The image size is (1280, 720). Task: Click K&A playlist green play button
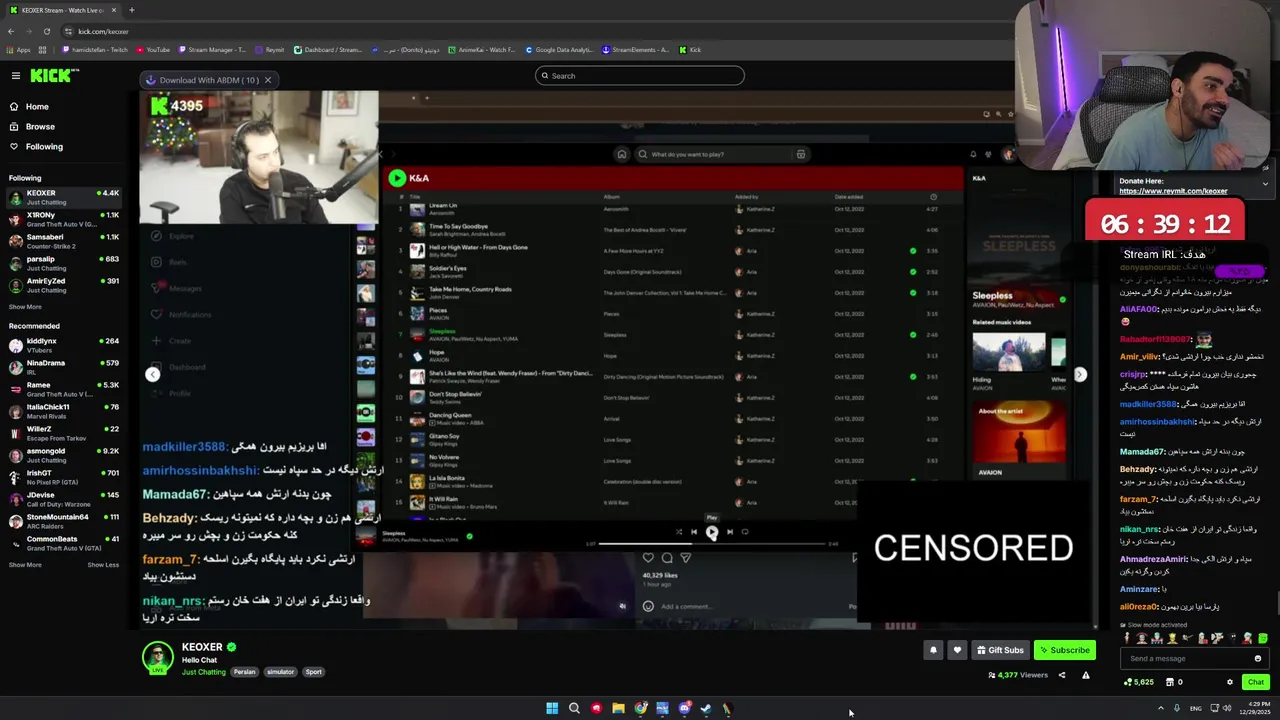click(397, 178)
